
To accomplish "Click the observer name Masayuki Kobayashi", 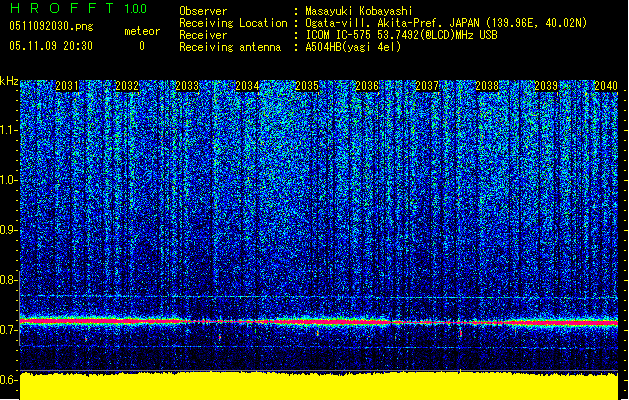I will coord(359,11).
